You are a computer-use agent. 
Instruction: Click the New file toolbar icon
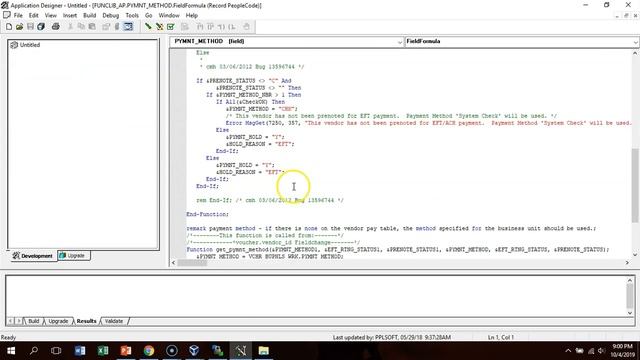coord(9,27)
